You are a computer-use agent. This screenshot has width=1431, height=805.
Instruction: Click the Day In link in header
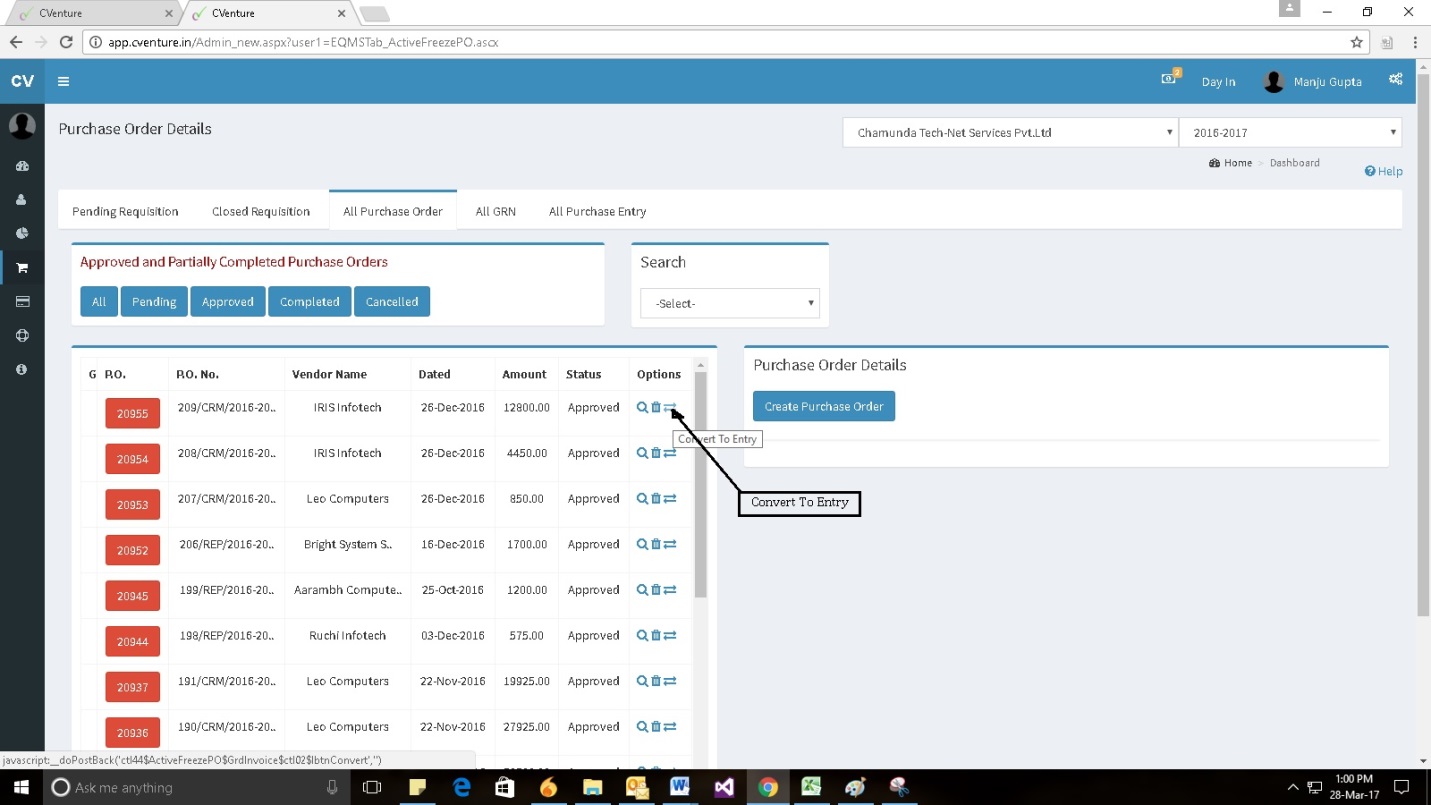click(x=1218, y=82)
